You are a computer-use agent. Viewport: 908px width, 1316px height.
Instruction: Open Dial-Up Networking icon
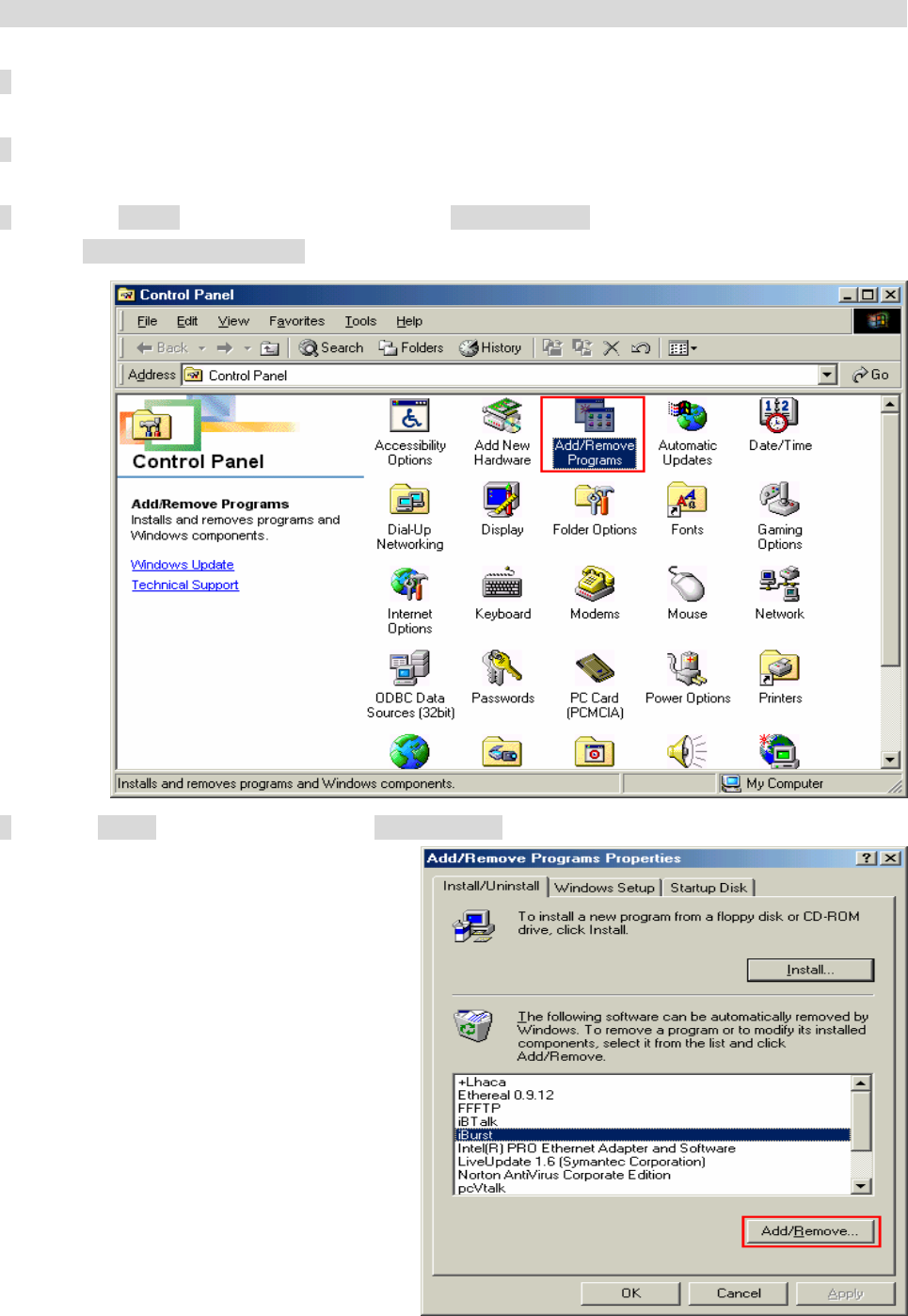[409, 517]
